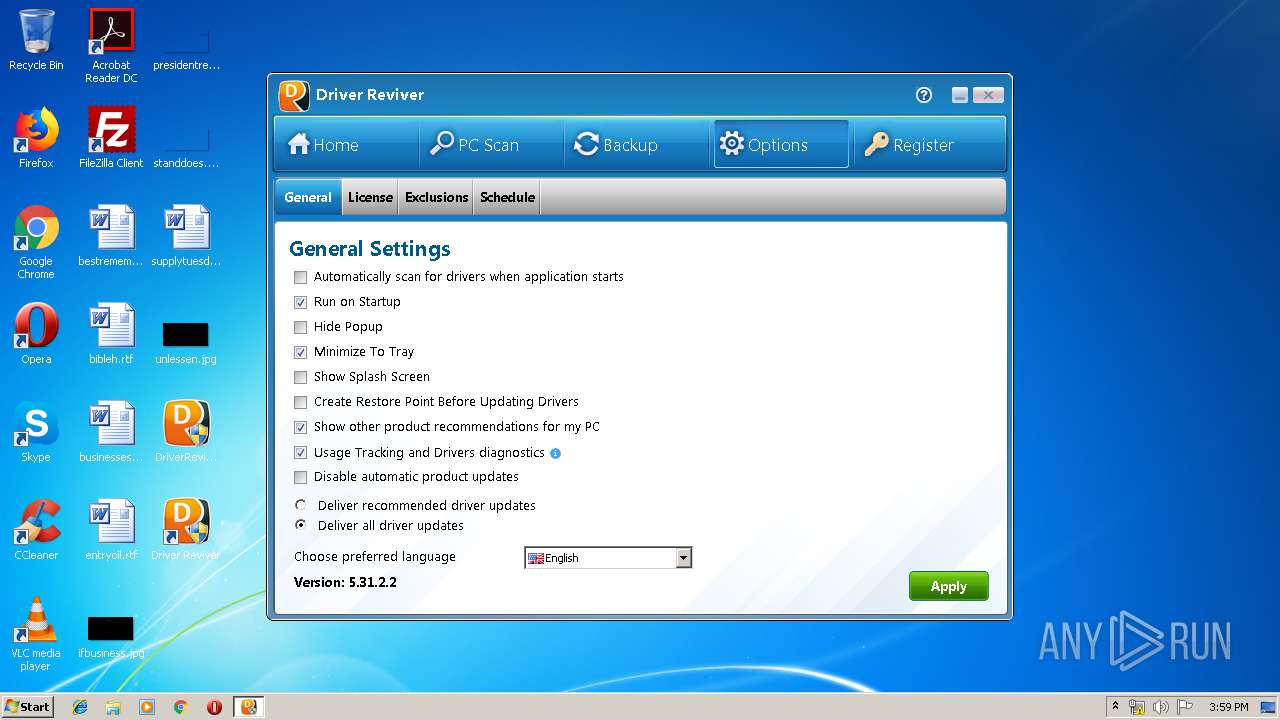
Task: Uncheck Usage Tracking and Drivers diagnostics
Action: pyautogui.click(x=301, y=452)
